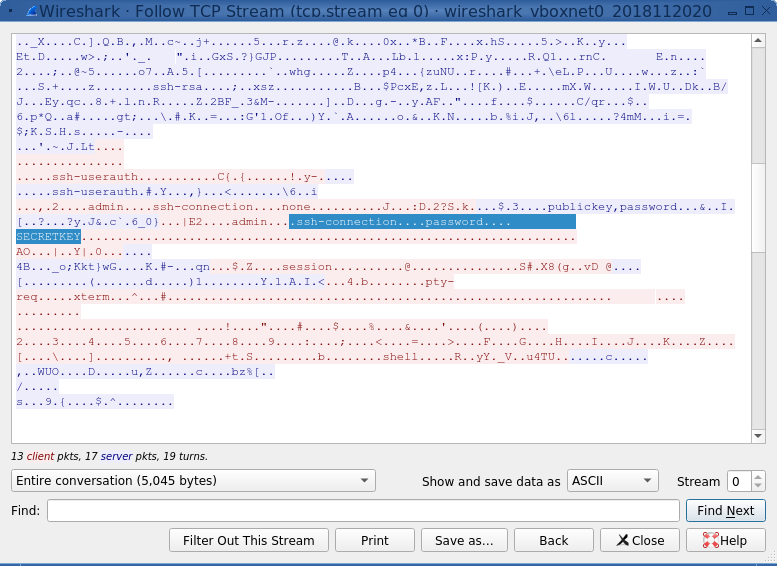This screenshot has width=777, height=566.
Task: Click the highlighted SECRETKEY text
Action: (49, 237)
